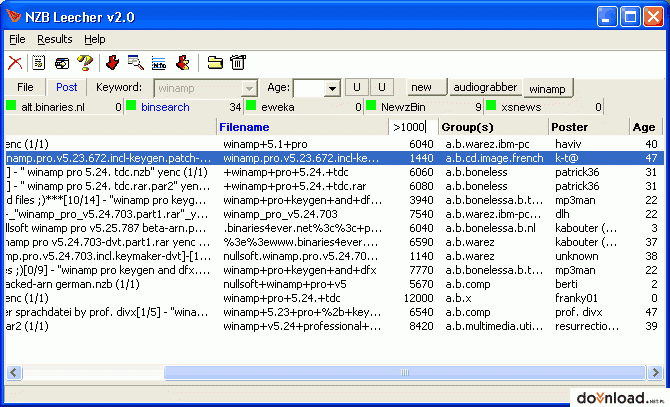Click the scroll left arrow
This screenshot has width=670, height=407.
pyautogui.click(x=14, y=372)
